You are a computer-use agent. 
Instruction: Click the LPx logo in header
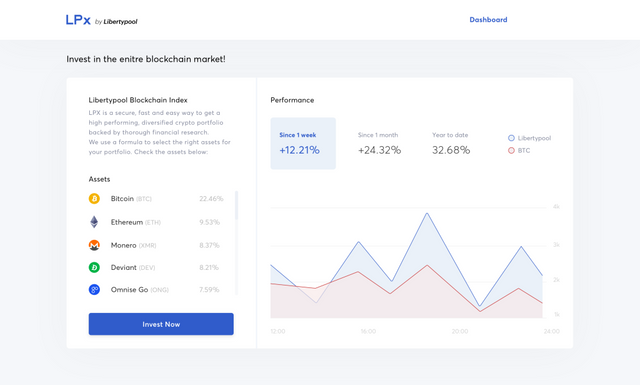click(78, 20)
